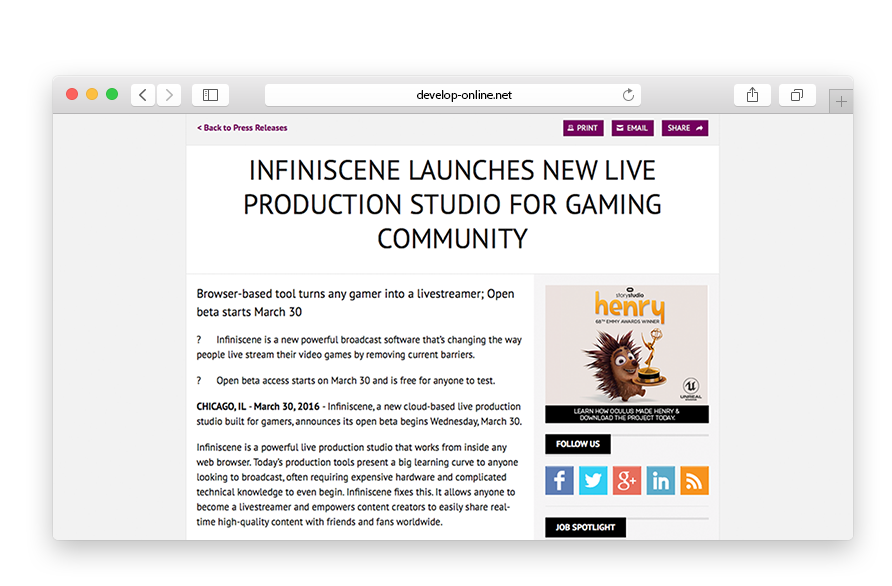Open the Facebook page via Follow Us icon
Image resolution: width=892 pixels, height=586 pixels.
[x=559, y=481]
